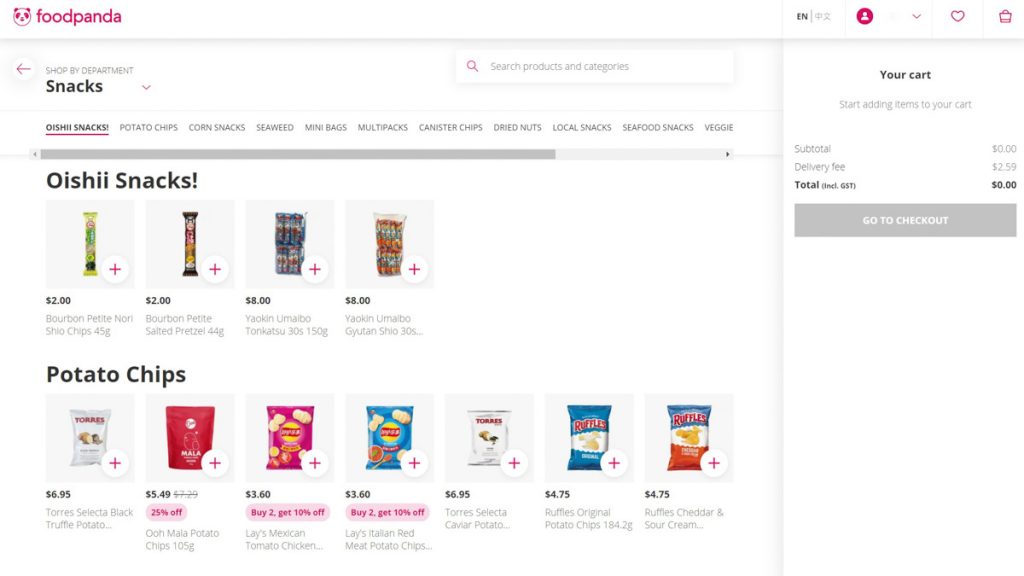Click the foodpanda logo
Screen dimensions: 1024x576
tap(67, 16)
